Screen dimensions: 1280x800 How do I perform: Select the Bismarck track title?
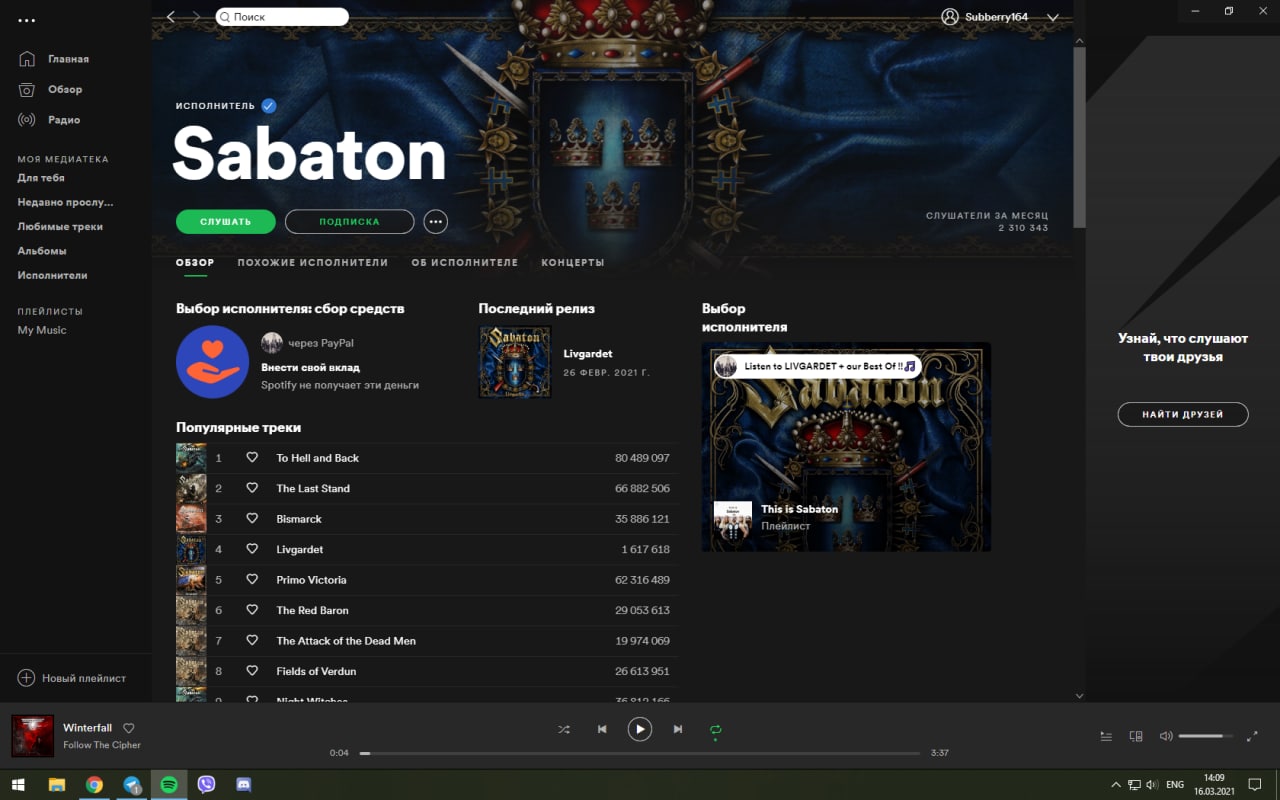click(299, 519)
